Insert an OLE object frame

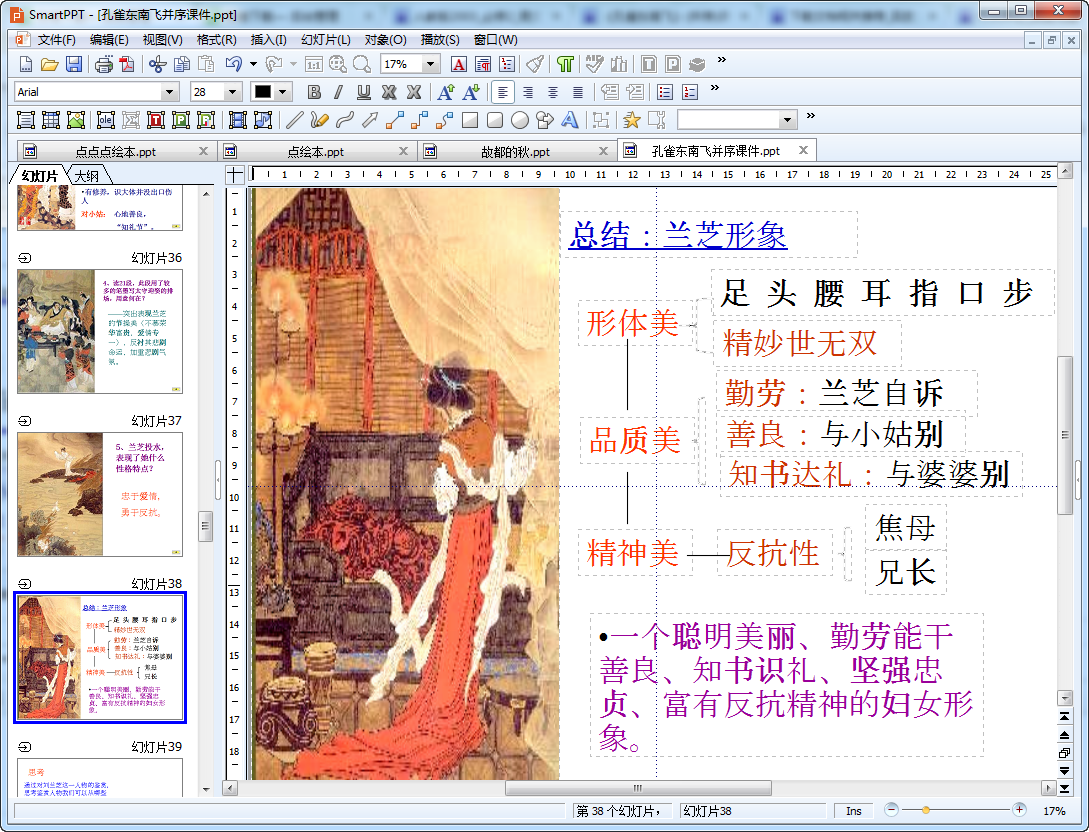[106, 120]
